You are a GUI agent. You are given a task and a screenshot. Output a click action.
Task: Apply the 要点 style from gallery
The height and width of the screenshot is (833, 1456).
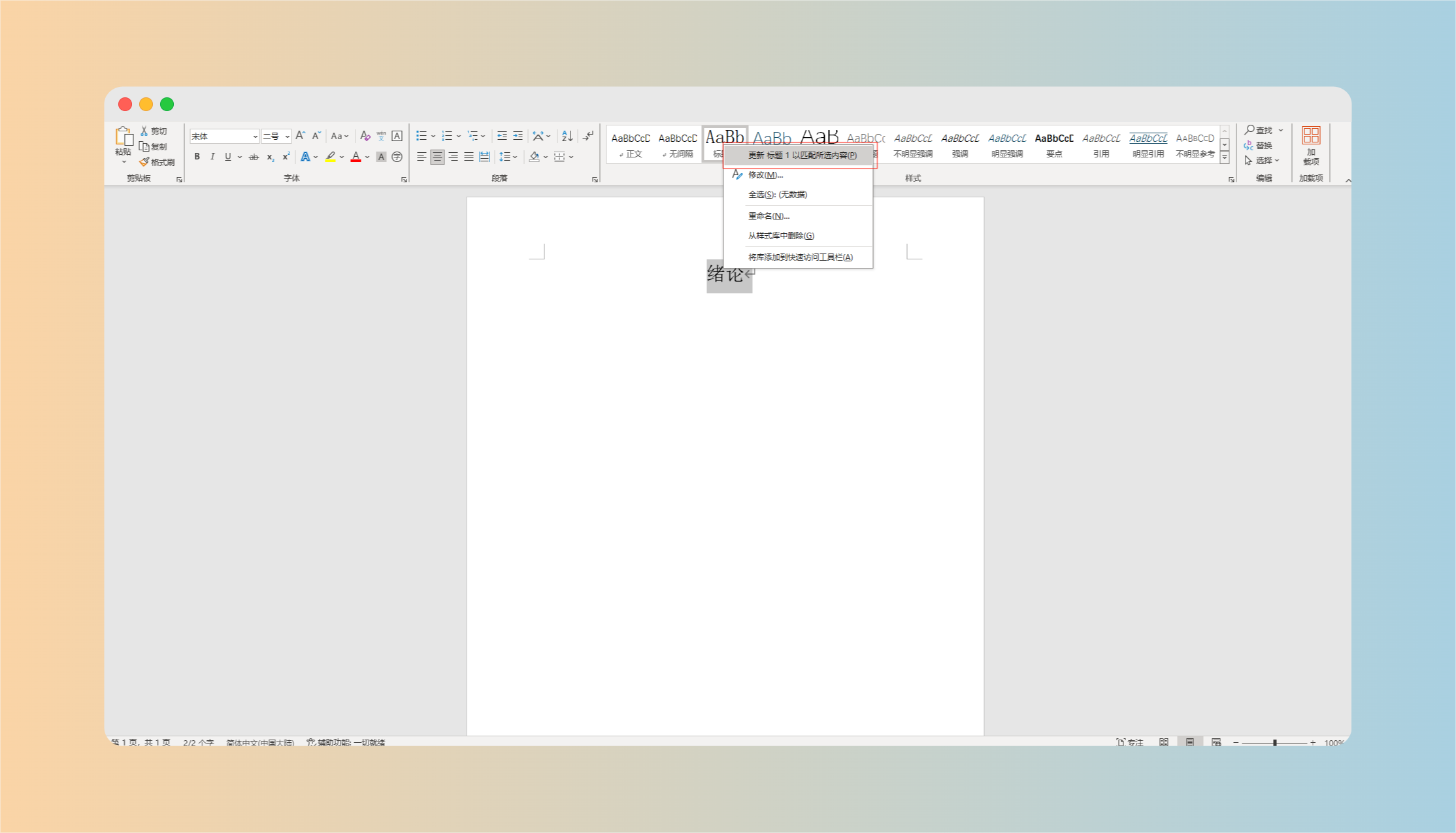(1053, 144)
